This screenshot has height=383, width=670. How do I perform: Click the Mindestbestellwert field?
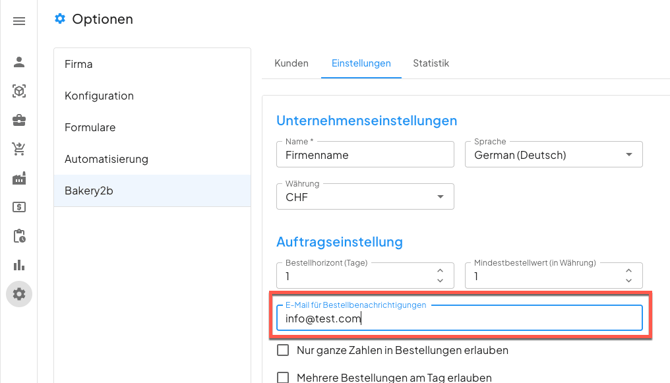coord(554,276)
